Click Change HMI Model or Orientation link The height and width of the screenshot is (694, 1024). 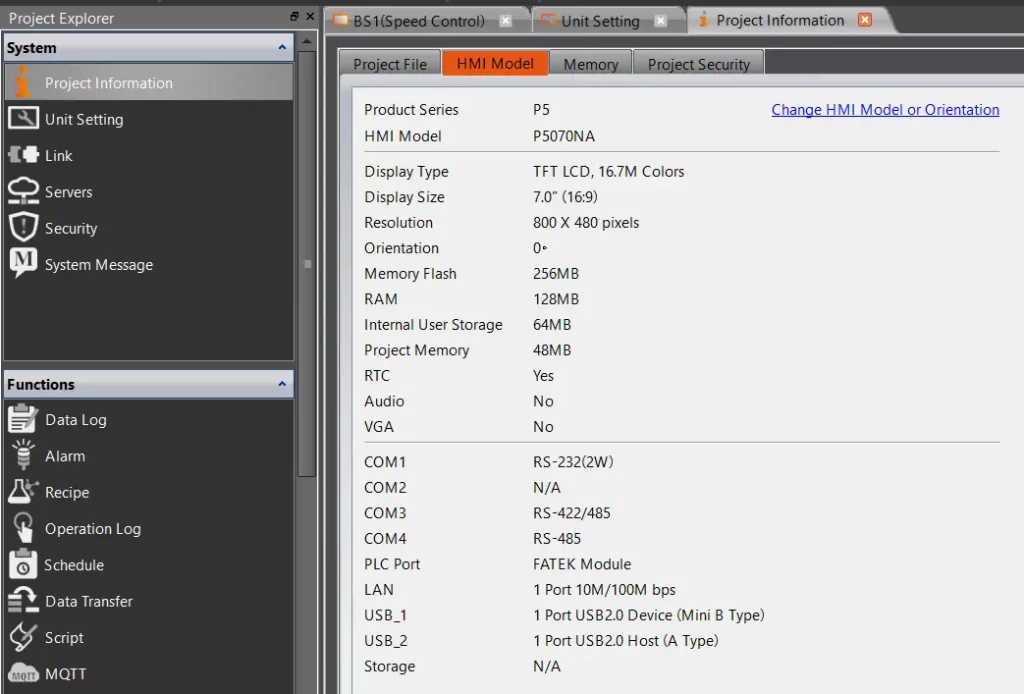pos(885,110)
